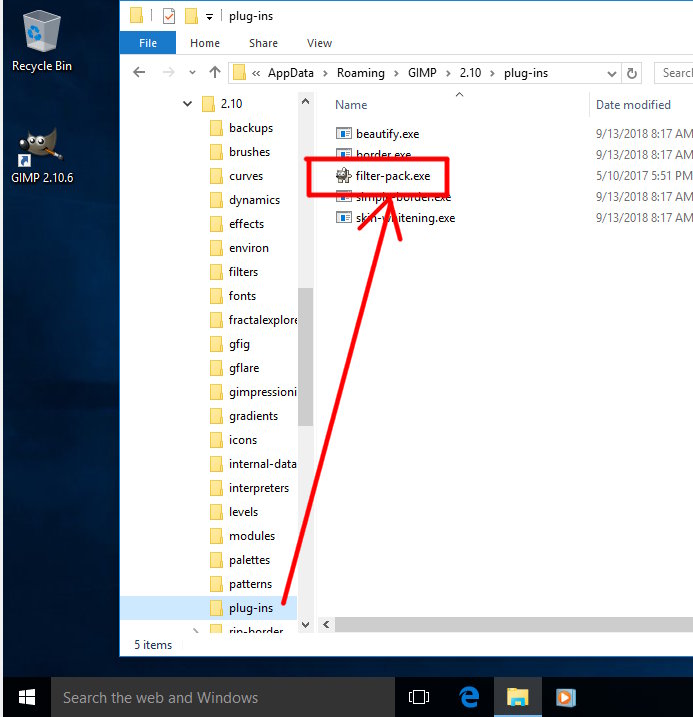Viewport: 693px width, 717px height.
Task: Open the media player taskbar icon
Action: click(x=565, y=697)
